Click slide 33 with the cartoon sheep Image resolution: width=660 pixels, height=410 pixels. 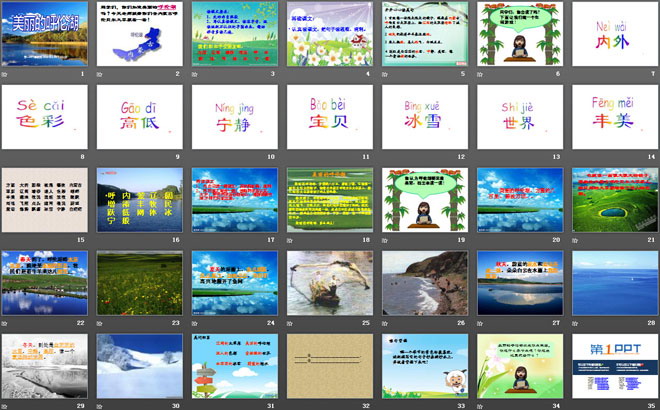(424, 366)
